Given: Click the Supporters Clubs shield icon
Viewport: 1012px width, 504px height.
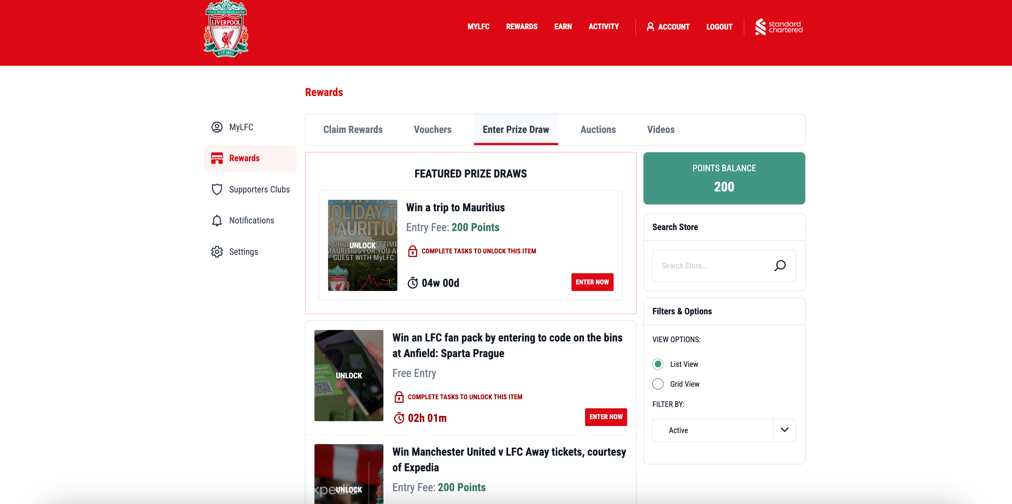Looking at the screenshot, I should (217, 190).
